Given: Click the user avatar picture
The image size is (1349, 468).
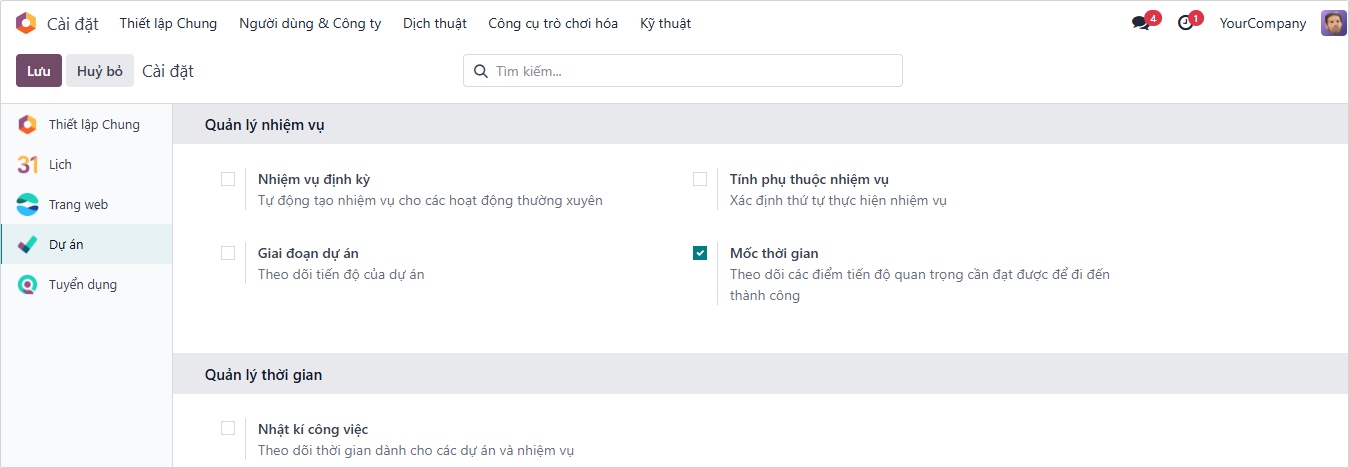Looking at the screenshot, I should 1333,23.
